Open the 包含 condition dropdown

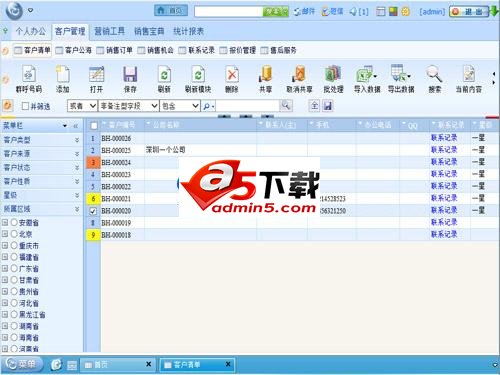(x=180, y=106)
